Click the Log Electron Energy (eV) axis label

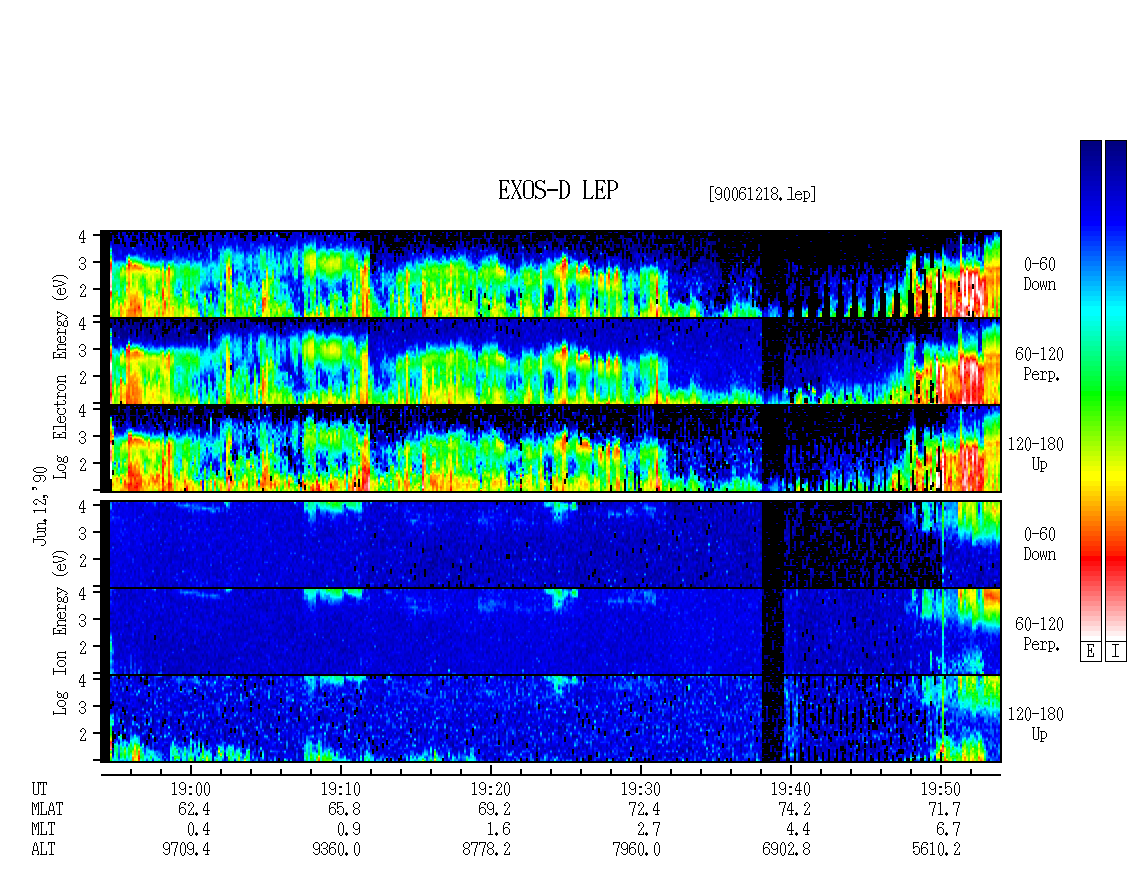tap(61, 376)
